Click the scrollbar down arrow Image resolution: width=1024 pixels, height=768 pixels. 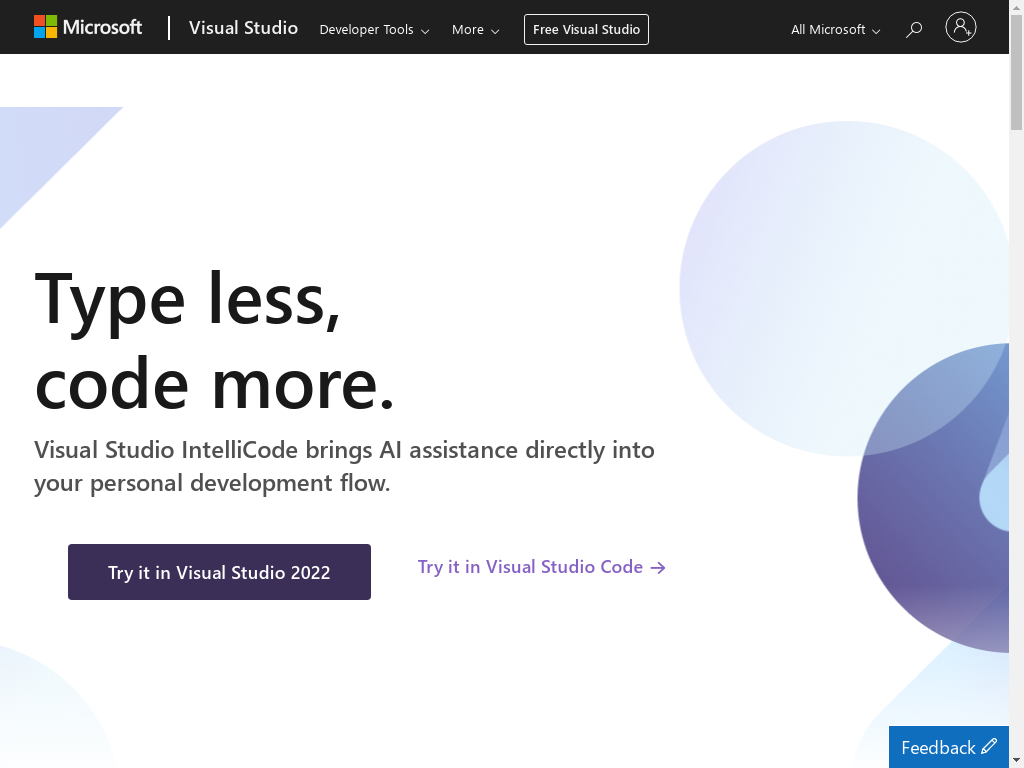(x=1016, y=761)
